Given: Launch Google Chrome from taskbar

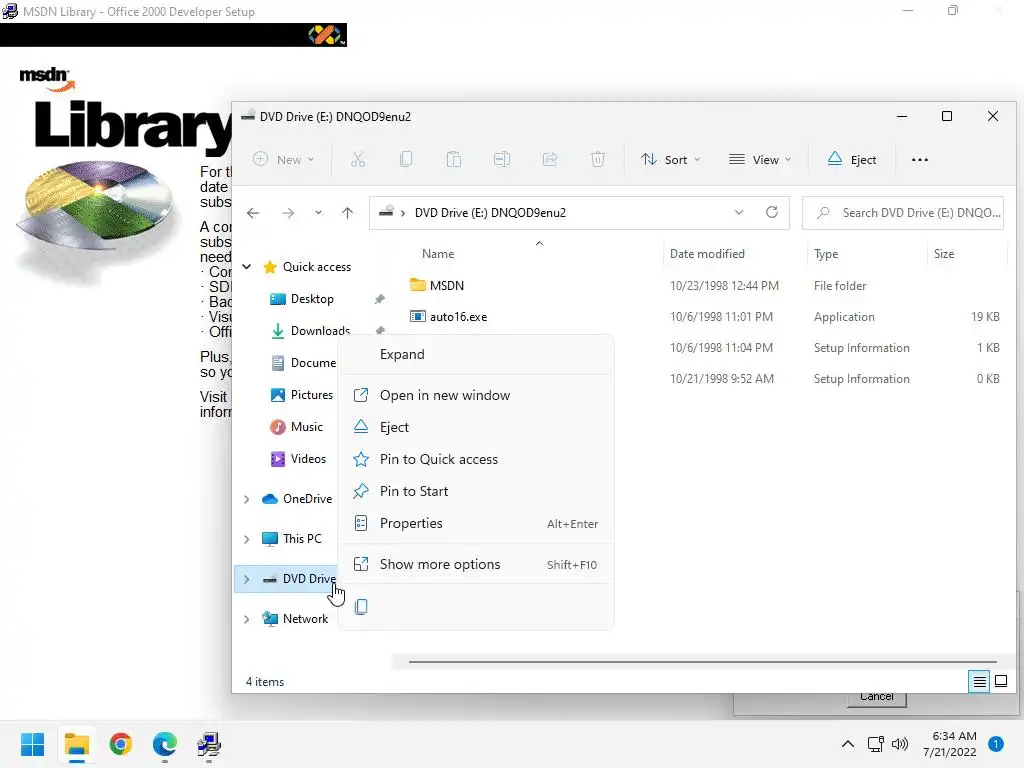Looking at the screenshot, I should tap(121, 744).
